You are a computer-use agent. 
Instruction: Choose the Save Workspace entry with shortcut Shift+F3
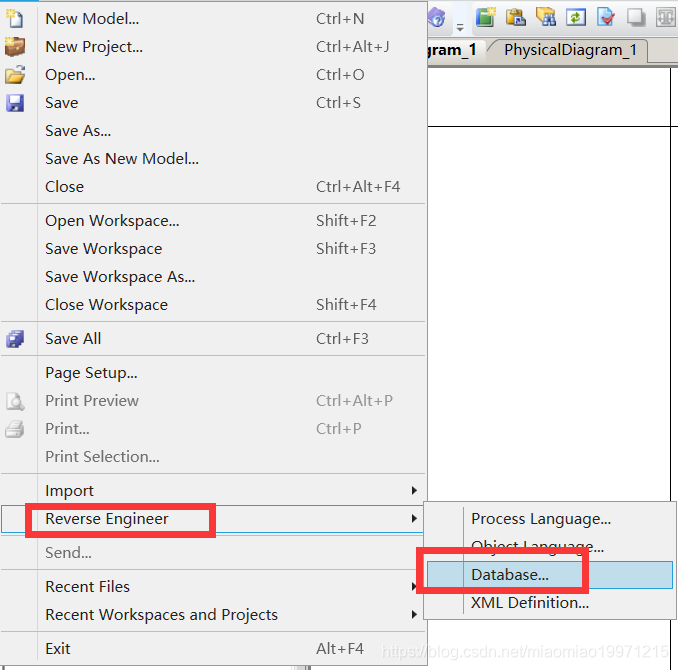214,249
